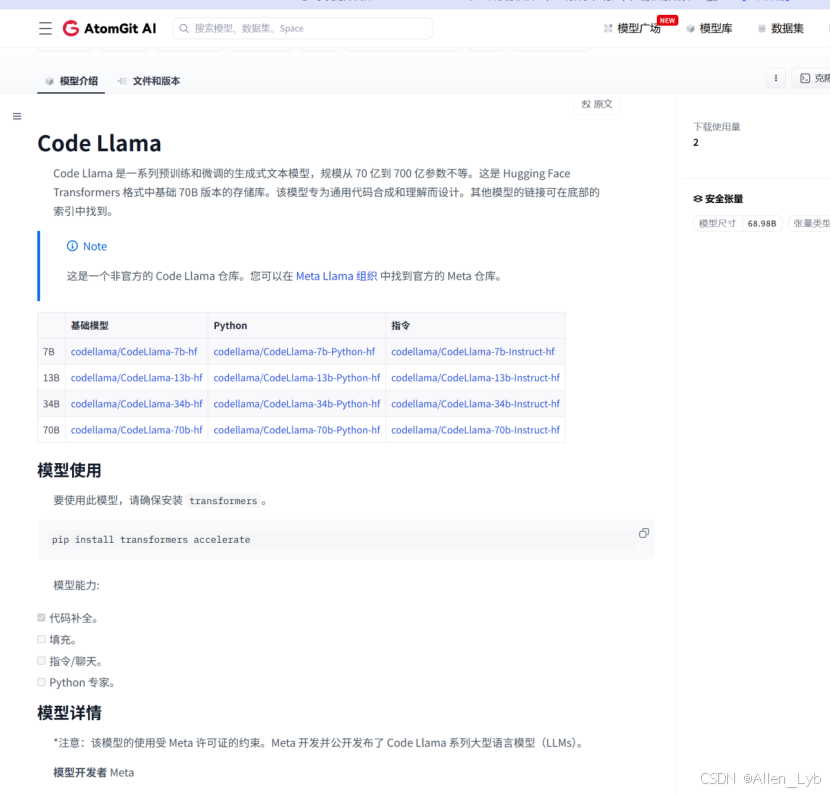Click the 安全张量 safetensors icon
The height and width of the screenshot is (794, 831).
point(698,199)
